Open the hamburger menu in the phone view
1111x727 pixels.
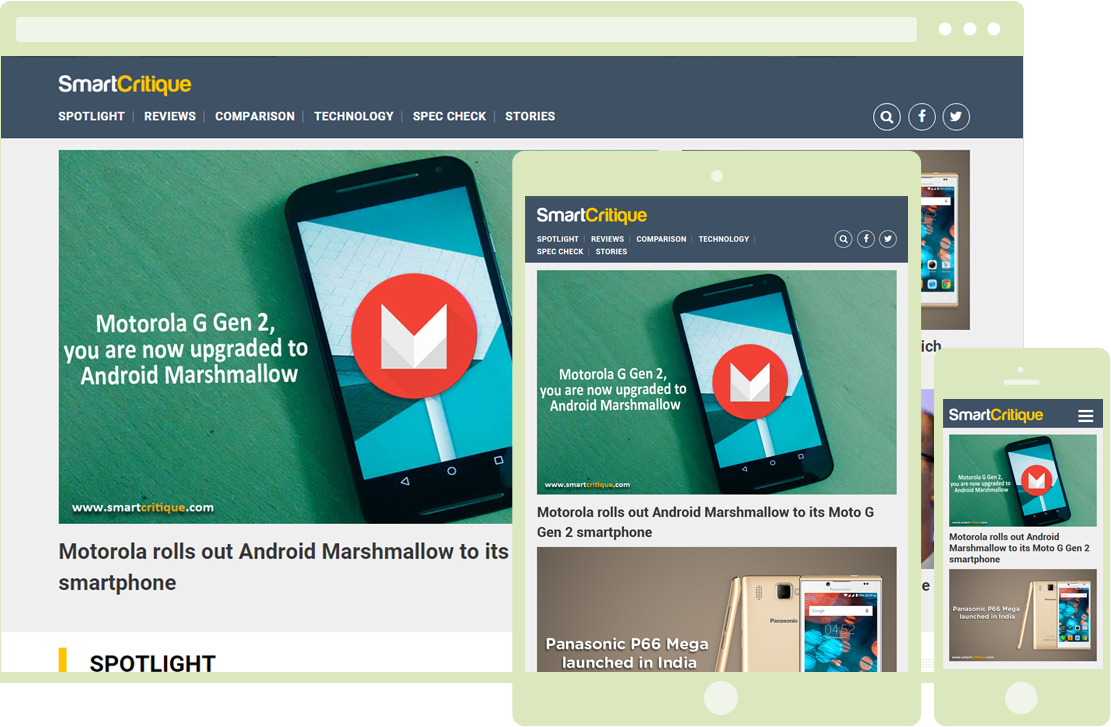(1085, 416)
